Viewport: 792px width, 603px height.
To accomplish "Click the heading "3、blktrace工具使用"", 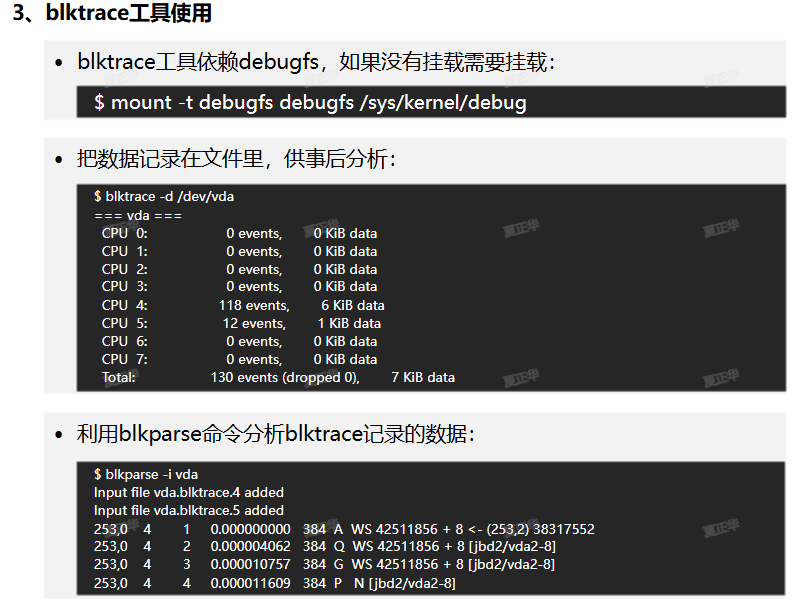I will pyautogui.click(x=111, y=15).
